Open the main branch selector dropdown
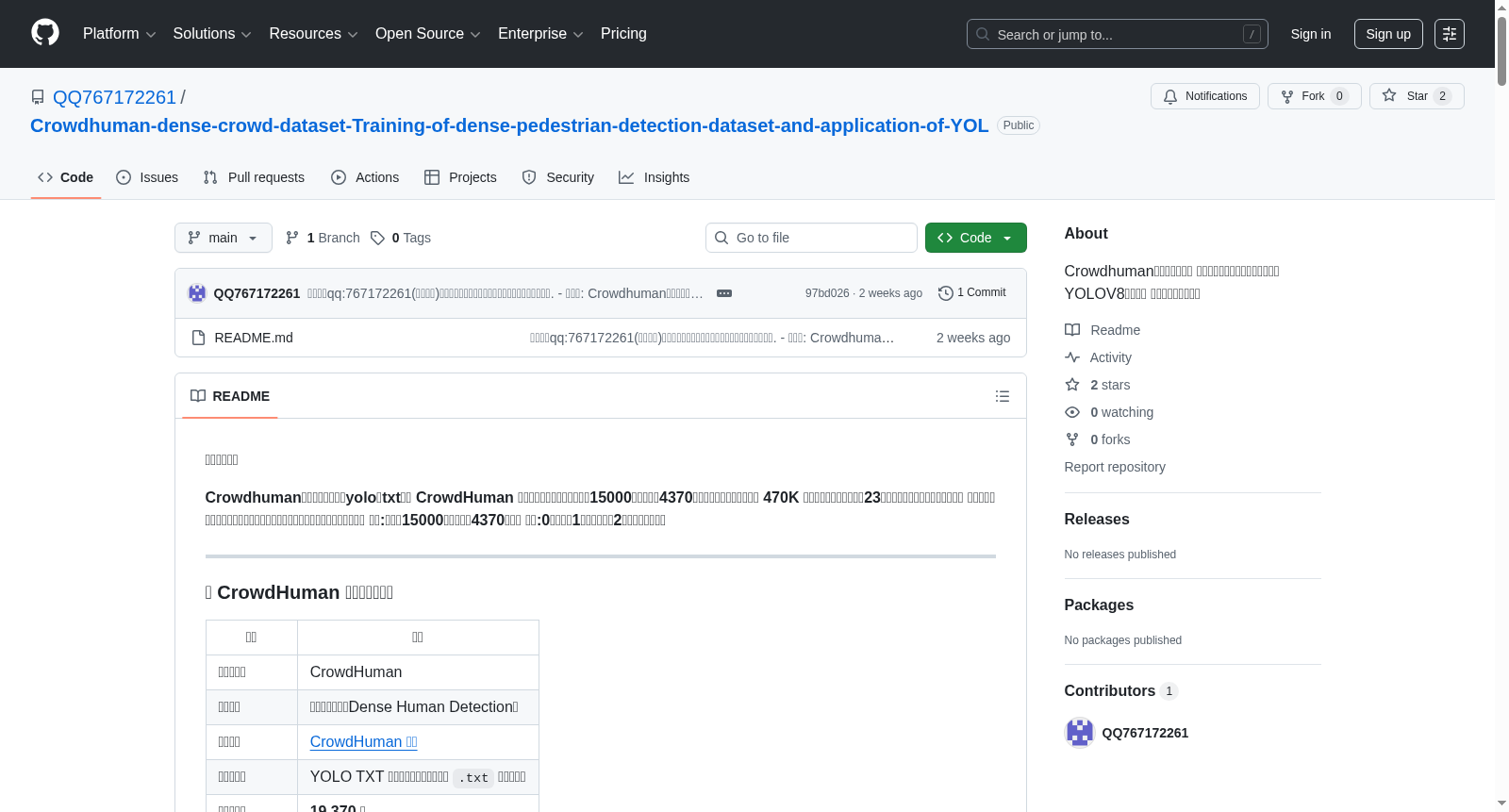Screen dimensions: 1509x812 point(224,238)
